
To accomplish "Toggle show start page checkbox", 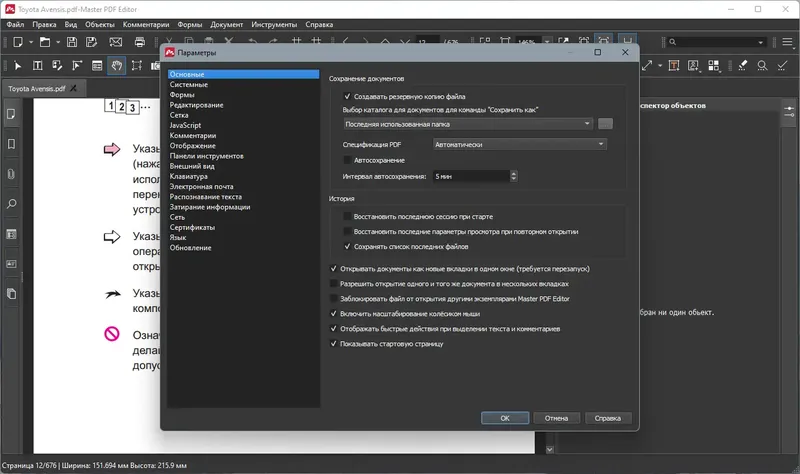I will [334, 344].
